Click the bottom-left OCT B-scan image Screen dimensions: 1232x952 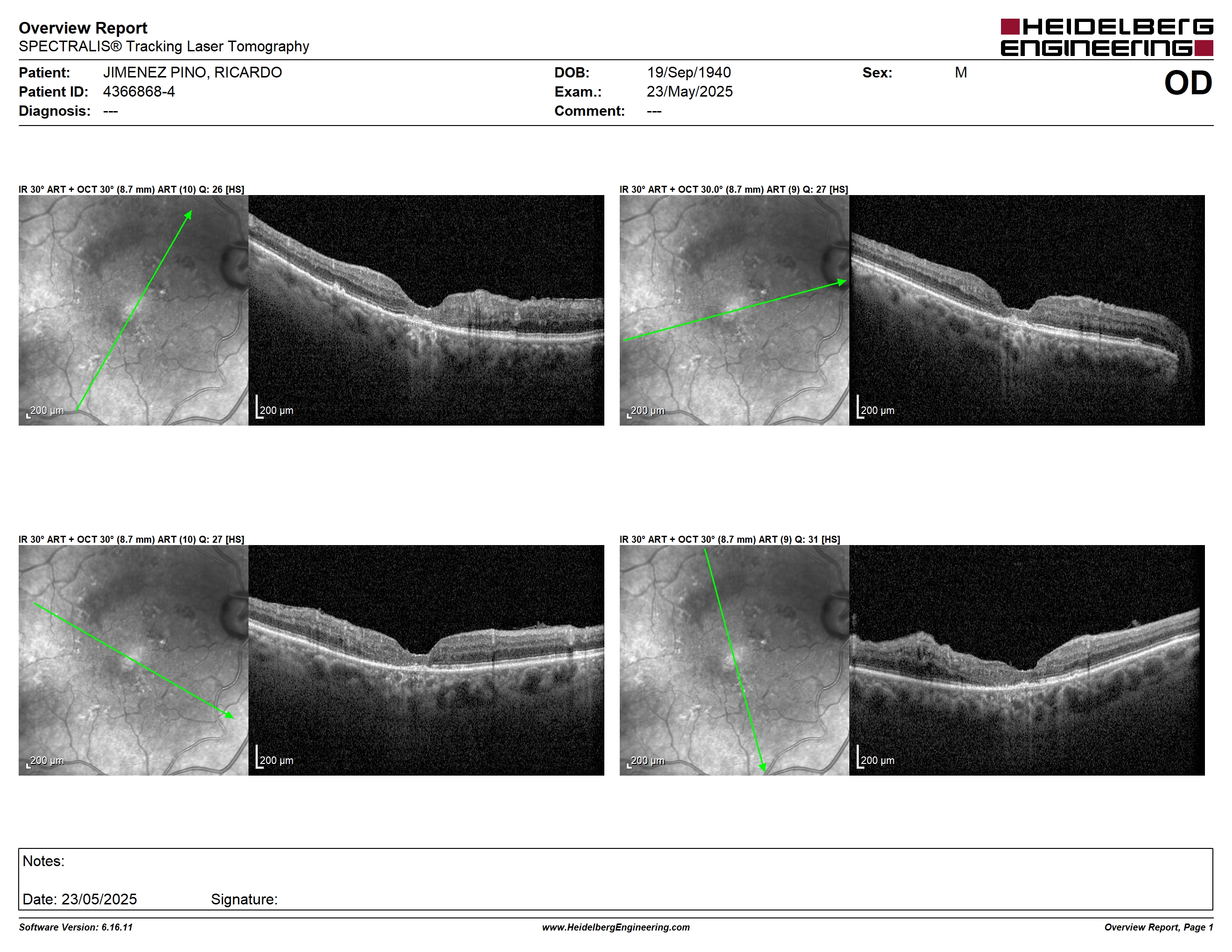pyautogui.click(x=426, y=660)
